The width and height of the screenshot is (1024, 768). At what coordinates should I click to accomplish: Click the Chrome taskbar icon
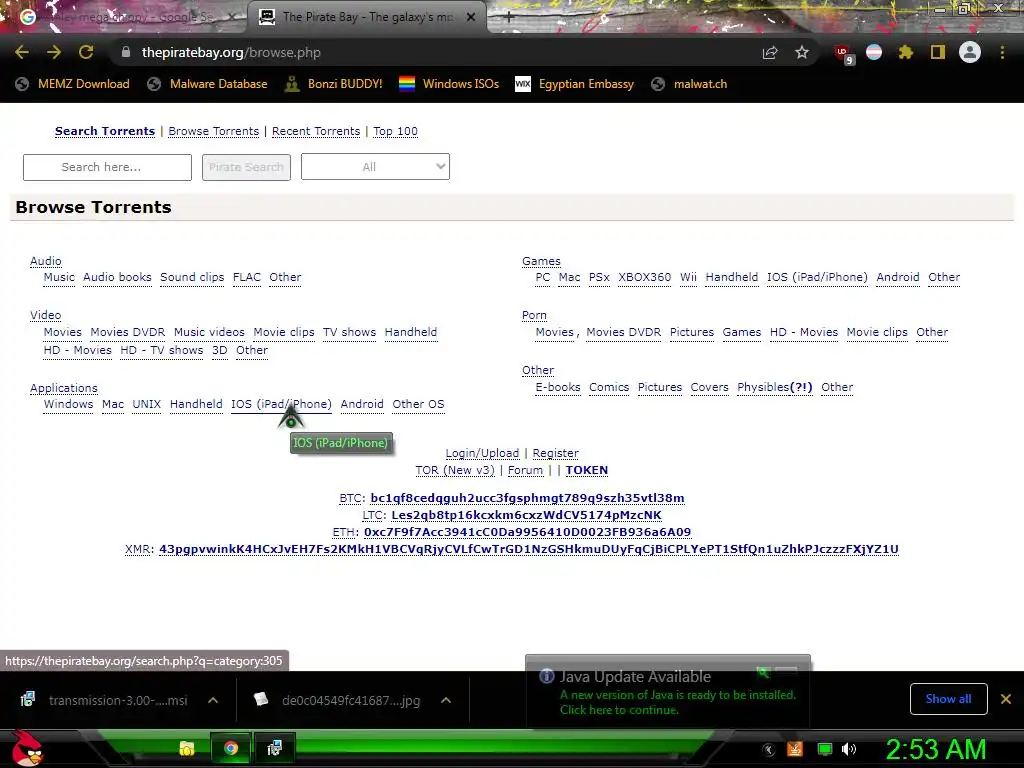(x=231, y=748)
